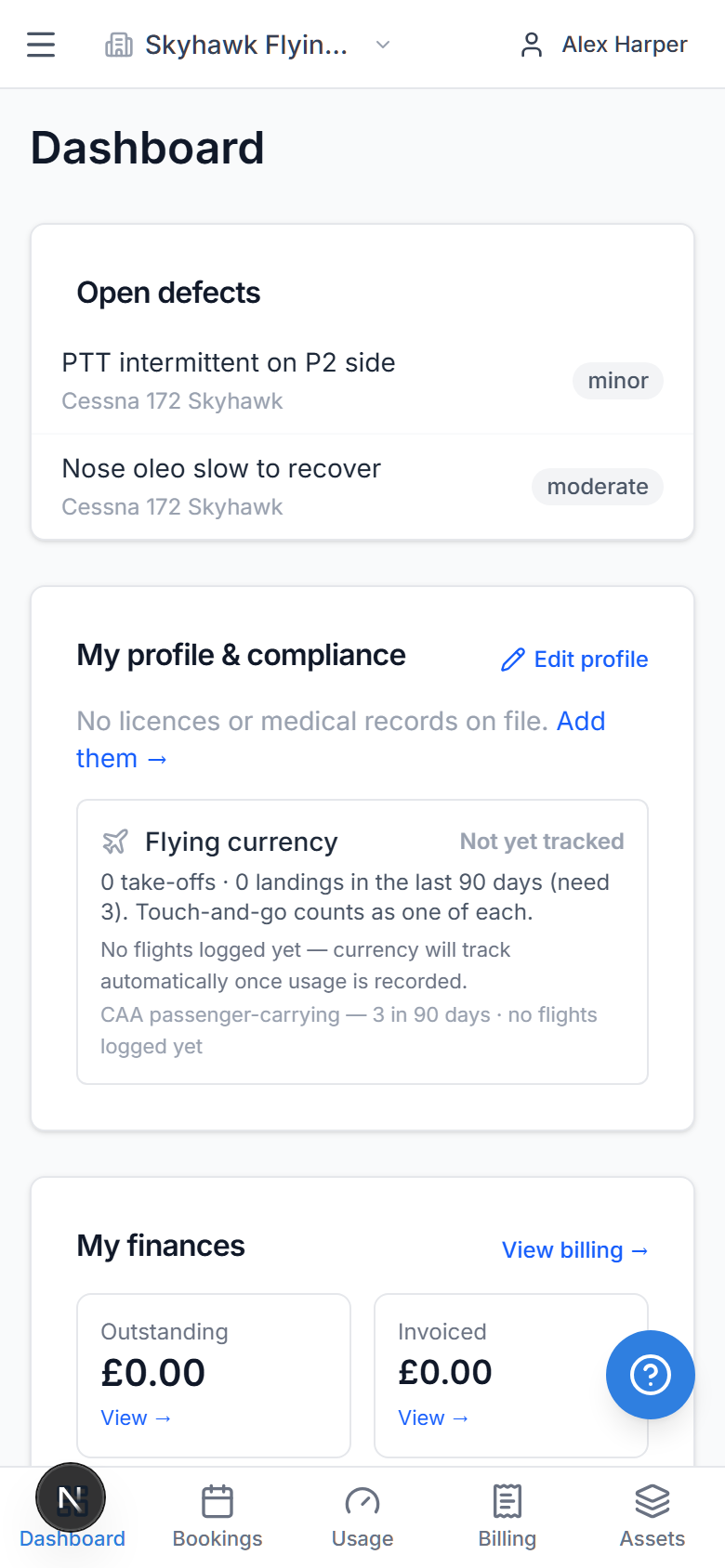Viewport: 725px width, 1568px height.
Task: Follow the Add them link for licences
Action: pyautogui.click(x=340, y=740)
